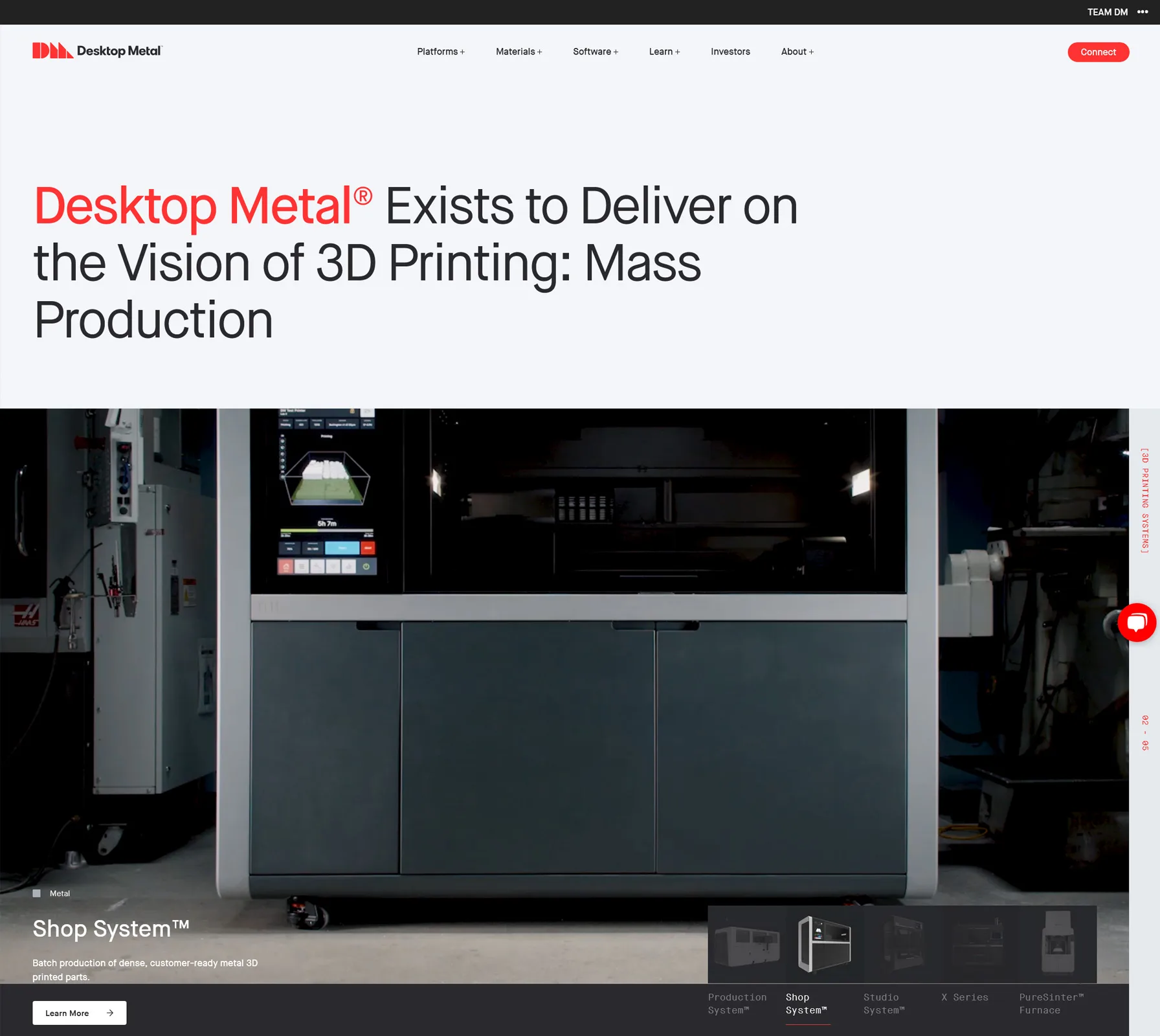Select the Production System thumbnail
The height and width of the screenshot is (1036, 1160).
click(747, 945)
